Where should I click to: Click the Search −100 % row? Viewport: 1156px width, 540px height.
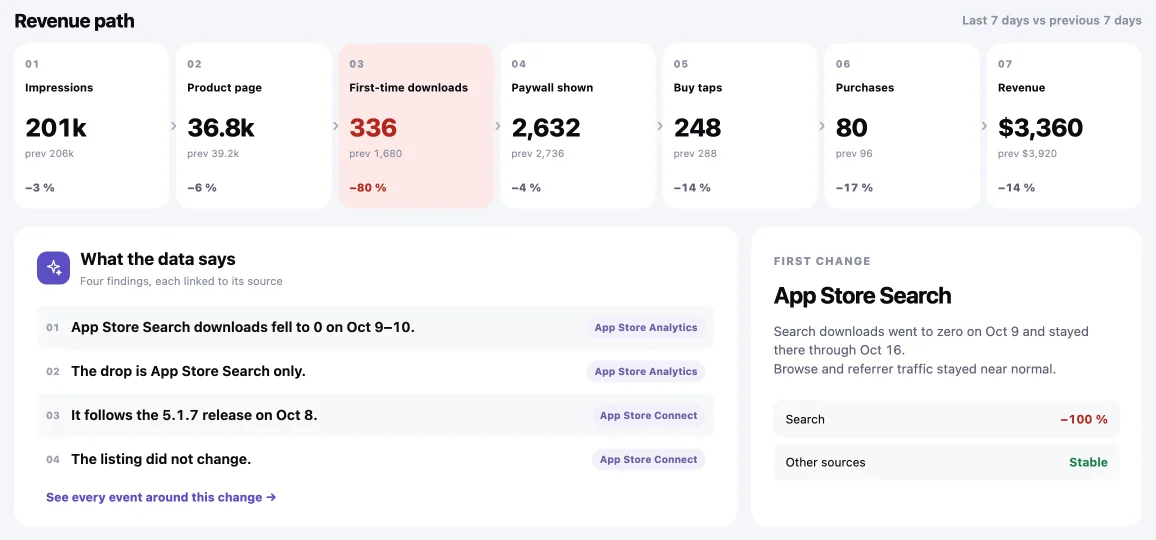point(947,419)
